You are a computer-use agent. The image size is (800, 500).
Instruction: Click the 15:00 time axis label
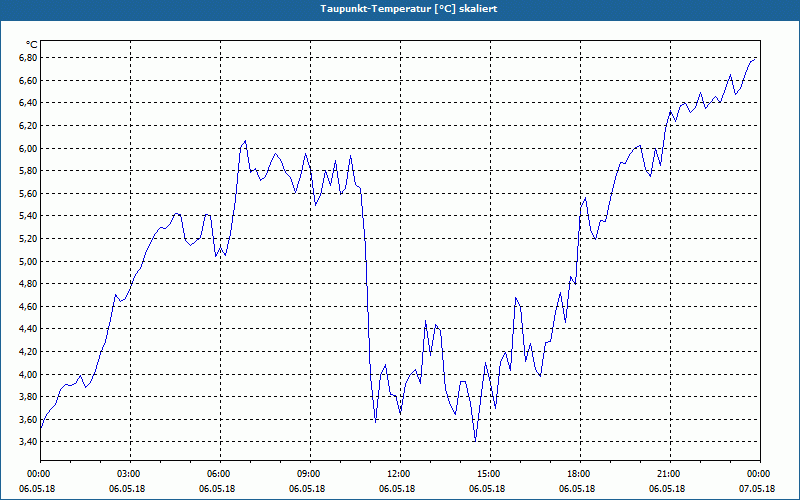click(490, 474)
